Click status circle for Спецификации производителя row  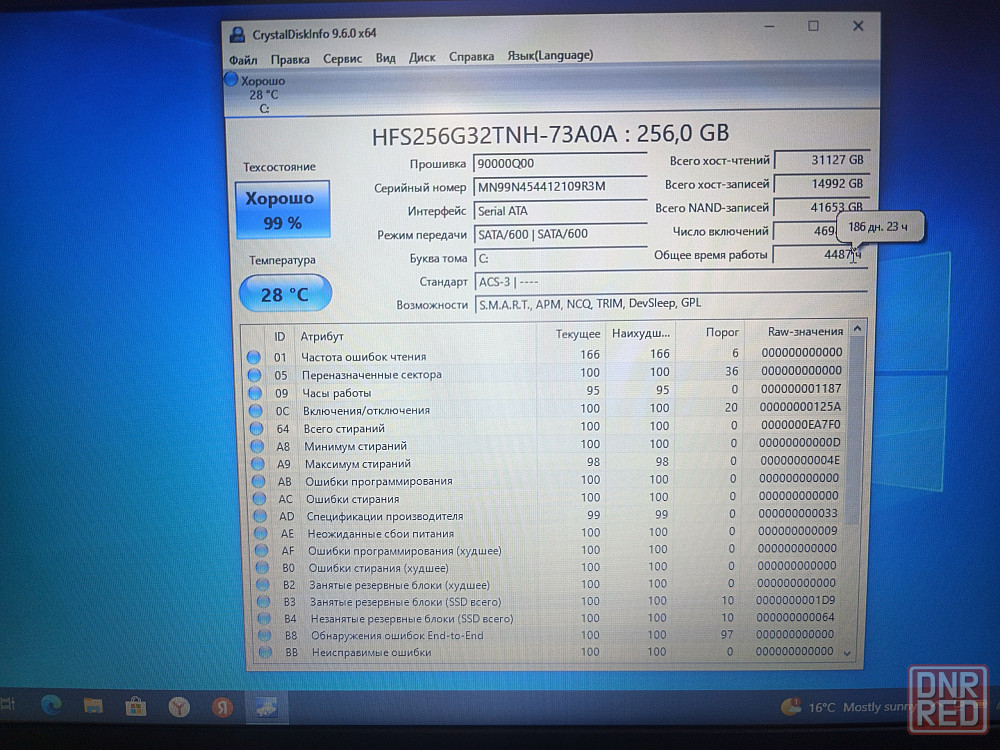(260, 516)
